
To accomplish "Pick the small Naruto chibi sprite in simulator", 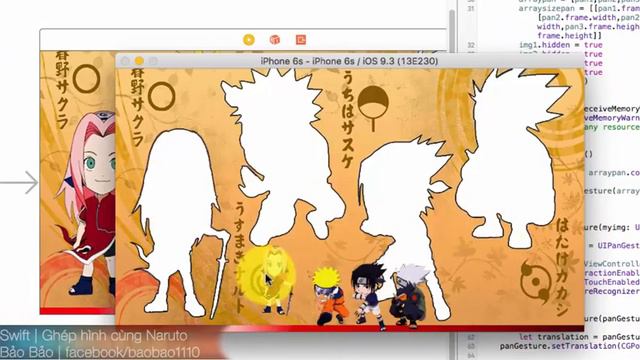I will coord(329,296).
